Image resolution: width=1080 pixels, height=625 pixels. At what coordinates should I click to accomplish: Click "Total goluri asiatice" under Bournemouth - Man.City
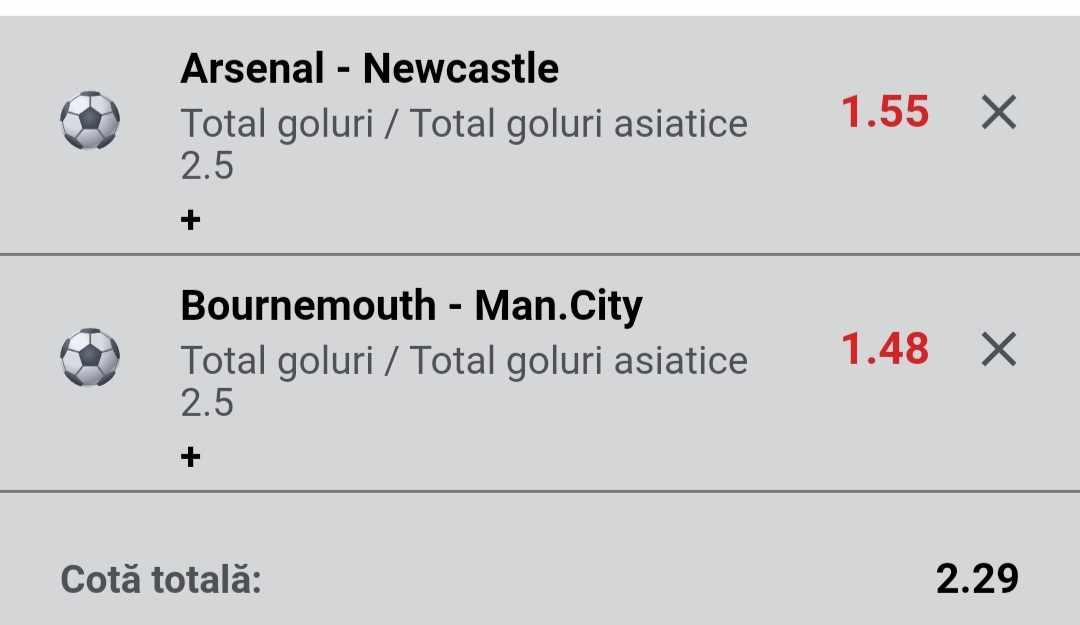pyautogui.click(x=579, y=361)
